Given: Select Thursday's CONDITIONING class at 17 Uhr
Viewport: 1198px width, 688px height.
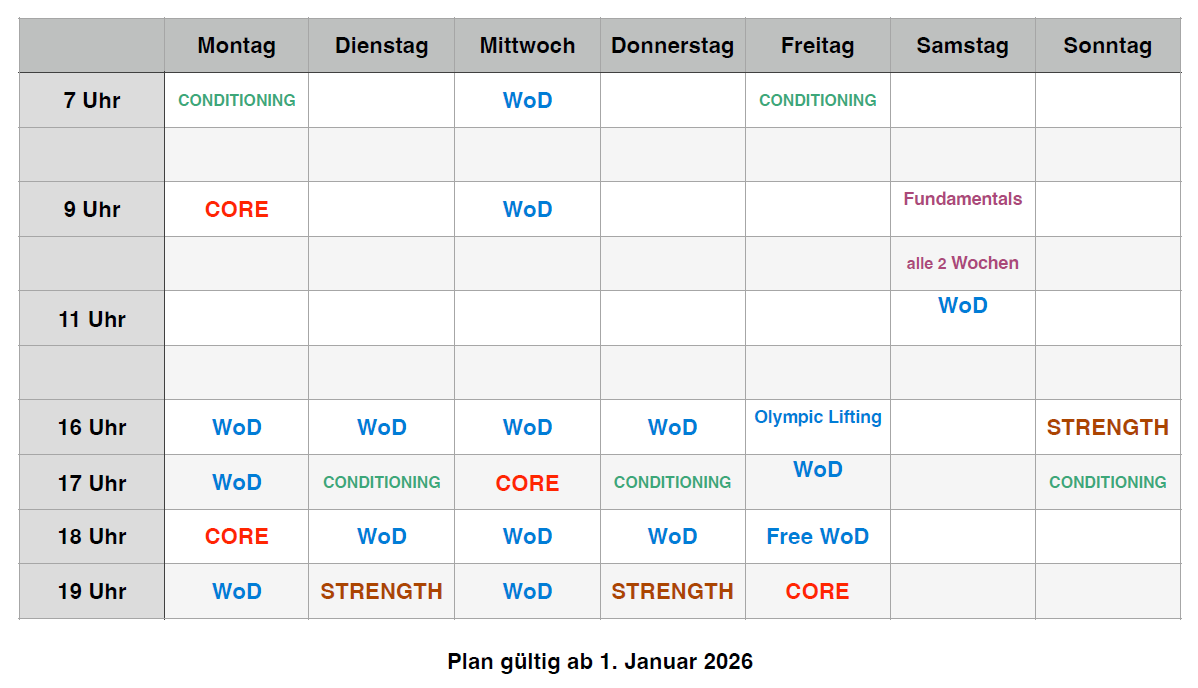Looking at the screenshot, I should point(672,482).
